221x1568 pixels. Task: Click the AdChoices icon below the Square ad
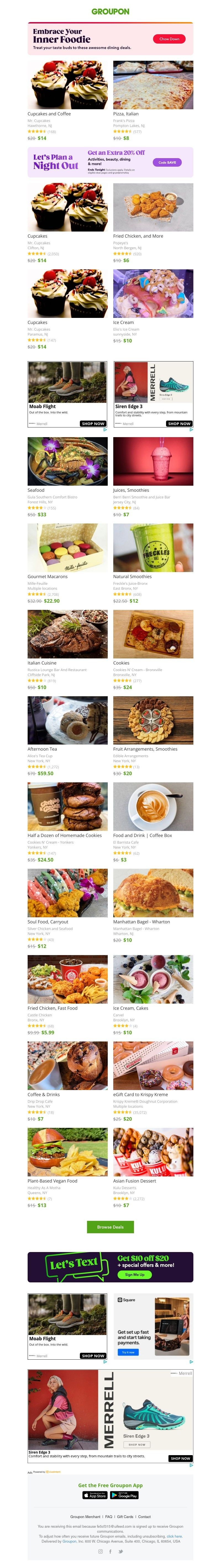(191, 1362)
